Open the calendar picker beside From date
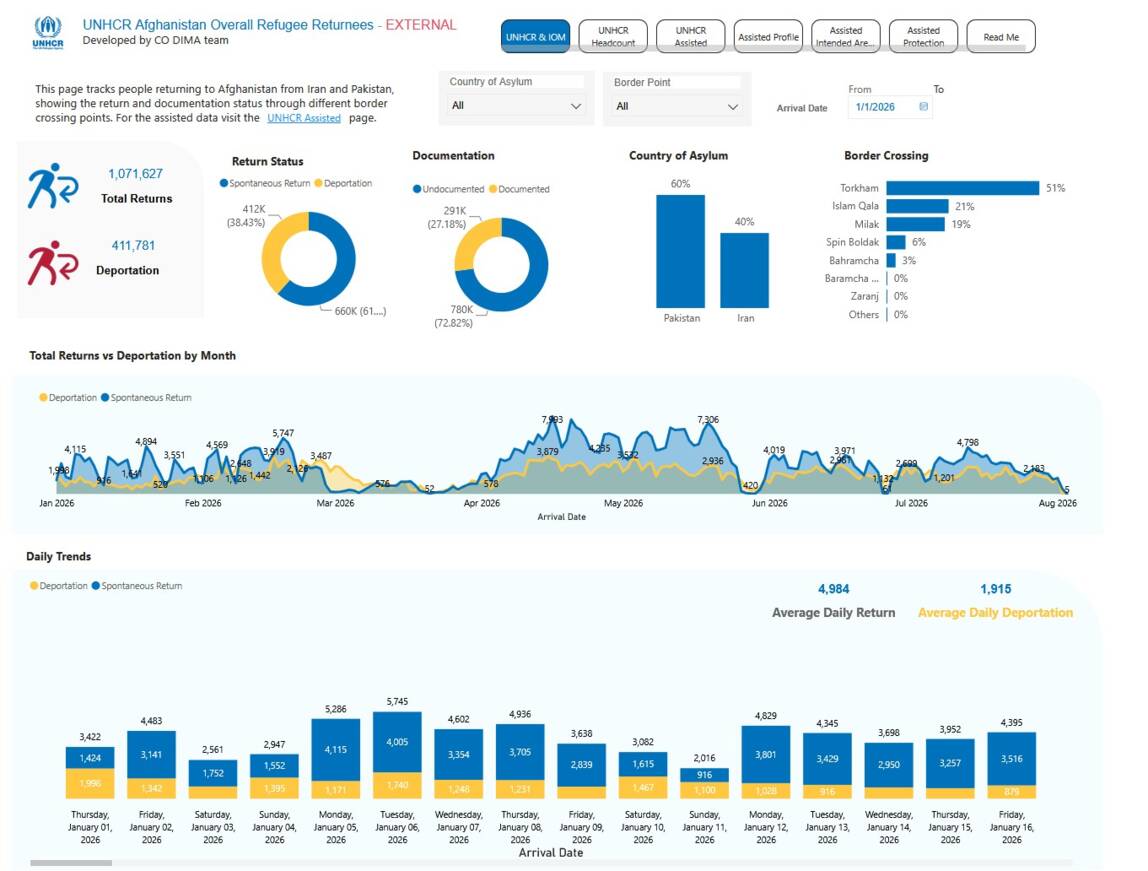This screenshot has height=871, width=1148. point(923,107)
